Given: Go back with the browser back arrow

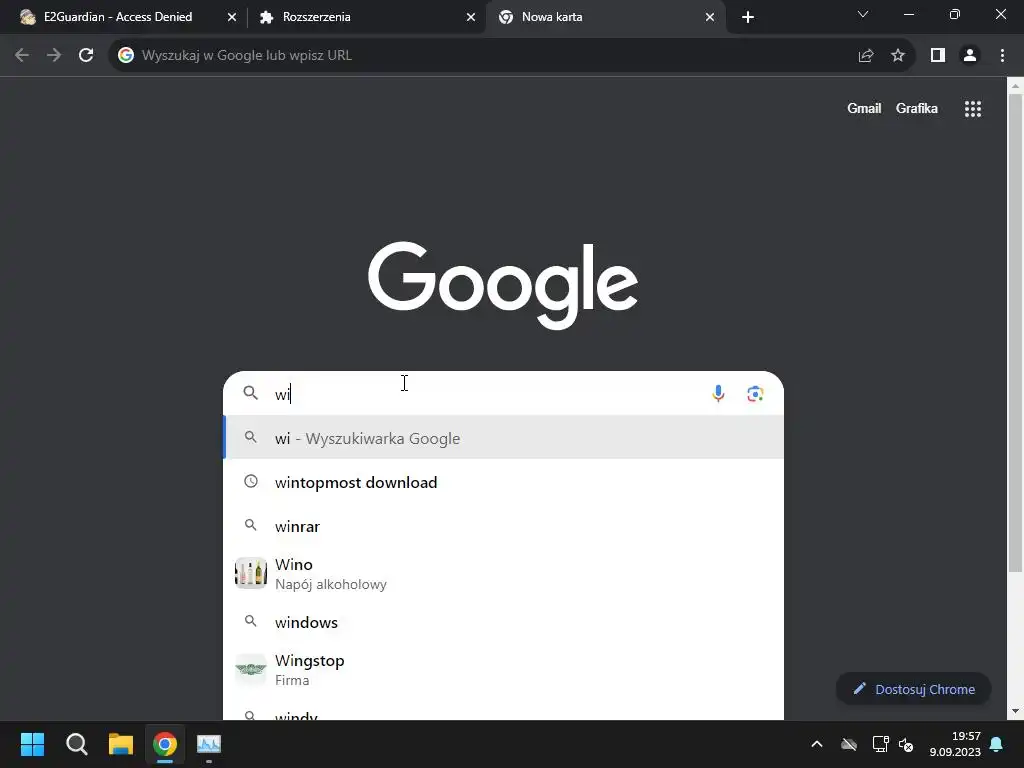Looking at the screenshot, I should [22, 56].
